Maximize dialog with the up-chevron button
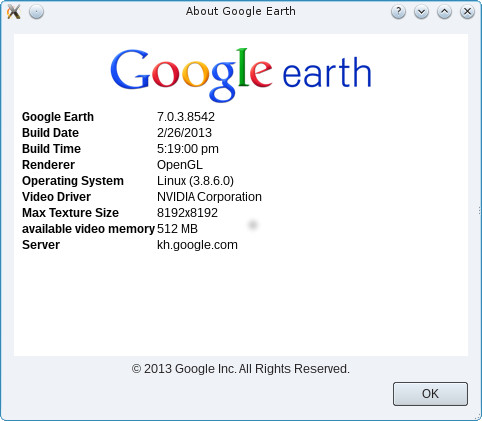Image resolution: width=482 pixels, height=421 pixels. (444, 12)
